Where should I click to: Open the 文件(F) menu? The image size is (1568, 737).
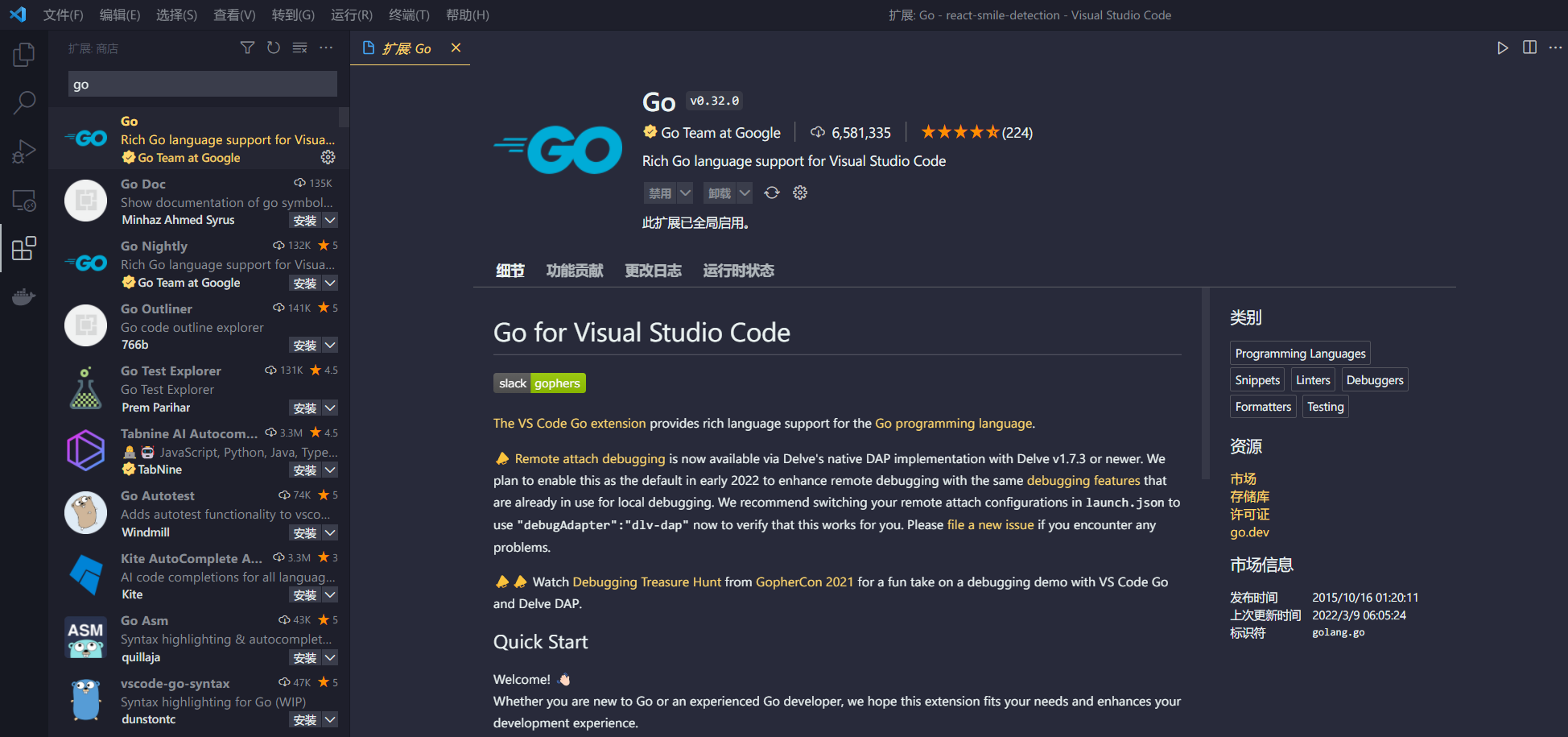pos(63,15)
